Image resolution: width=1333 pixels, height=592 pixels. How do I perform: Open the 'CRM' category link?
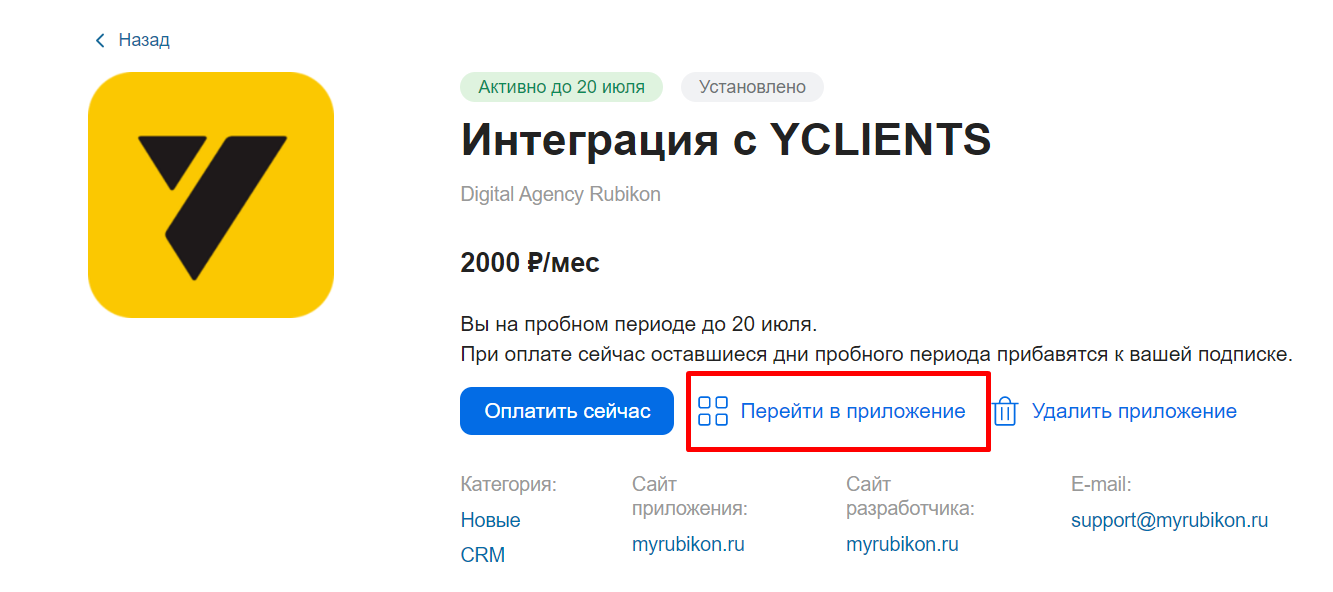pyautogui.click(x=482, y=555)
